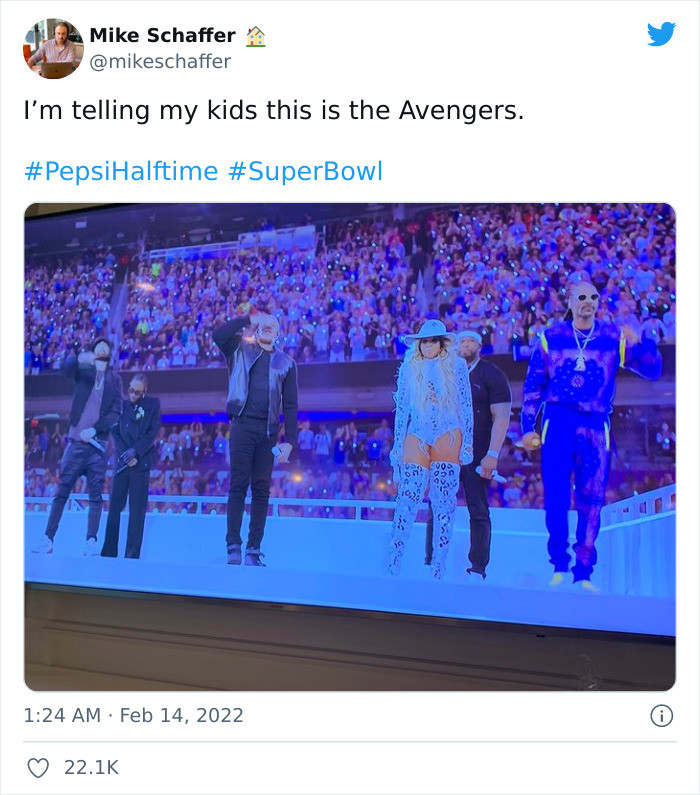Image resolution: width=700 pixels, height=795 pixels.
Task: Click Mike Schaffer's profile avatar
Action: (53, 48)
